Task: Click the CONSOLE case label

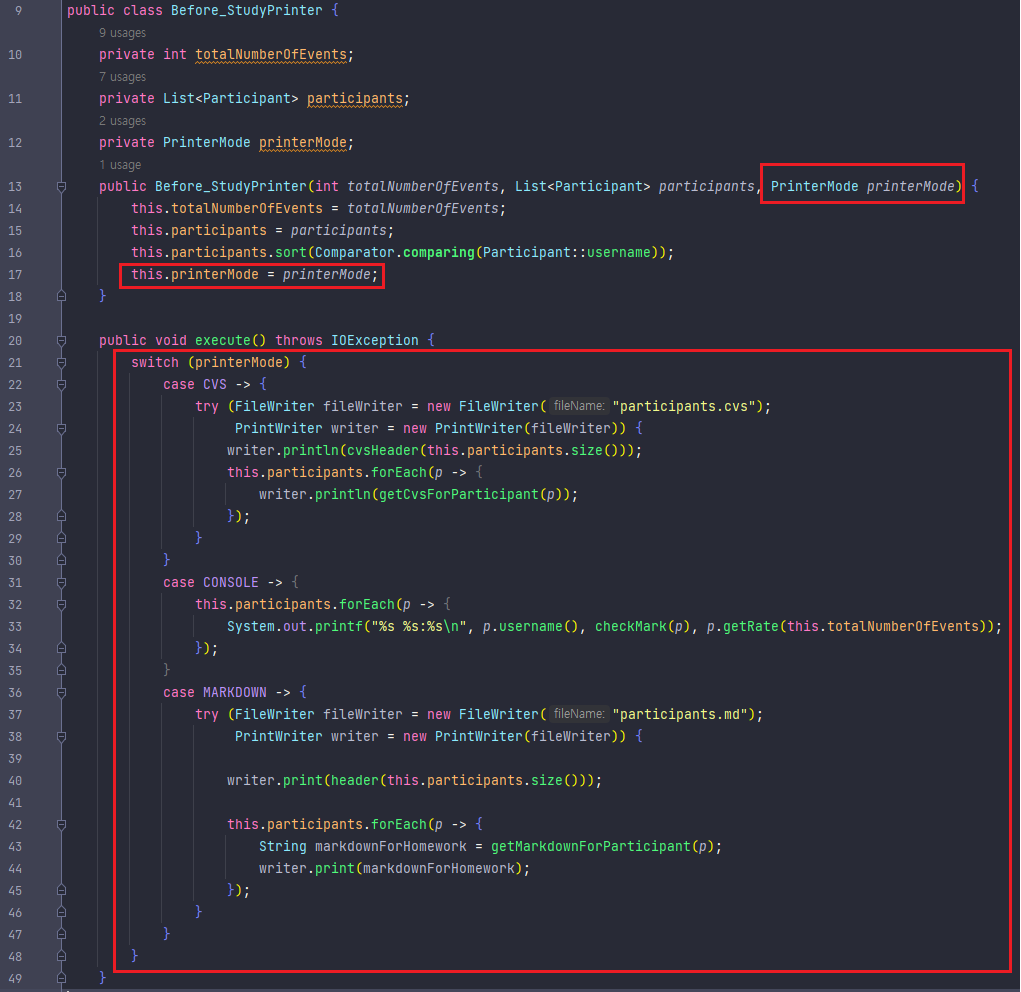Action: tap(231, 583)
